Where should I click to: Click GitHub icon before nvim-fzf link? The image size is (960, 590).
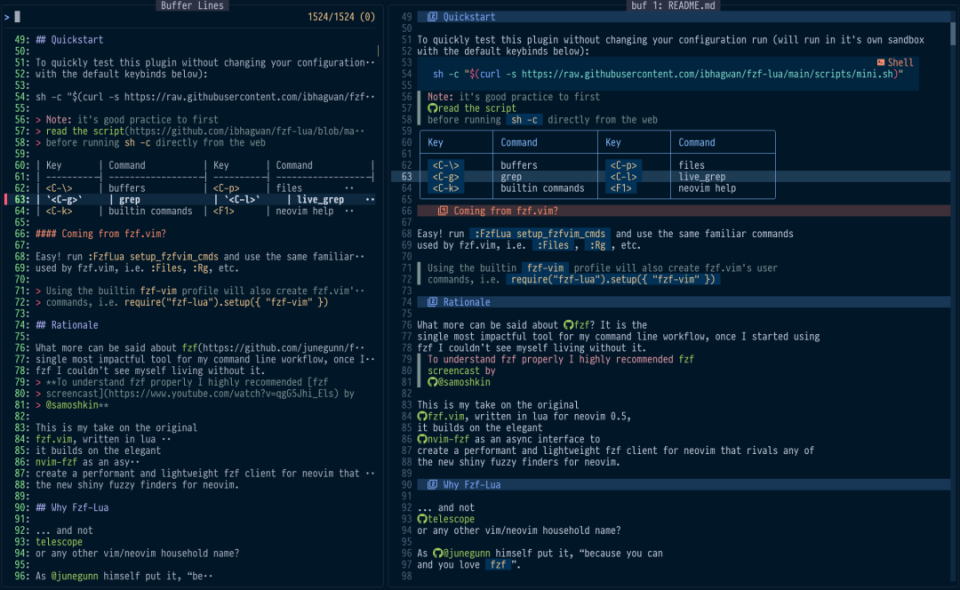[422, 439]
